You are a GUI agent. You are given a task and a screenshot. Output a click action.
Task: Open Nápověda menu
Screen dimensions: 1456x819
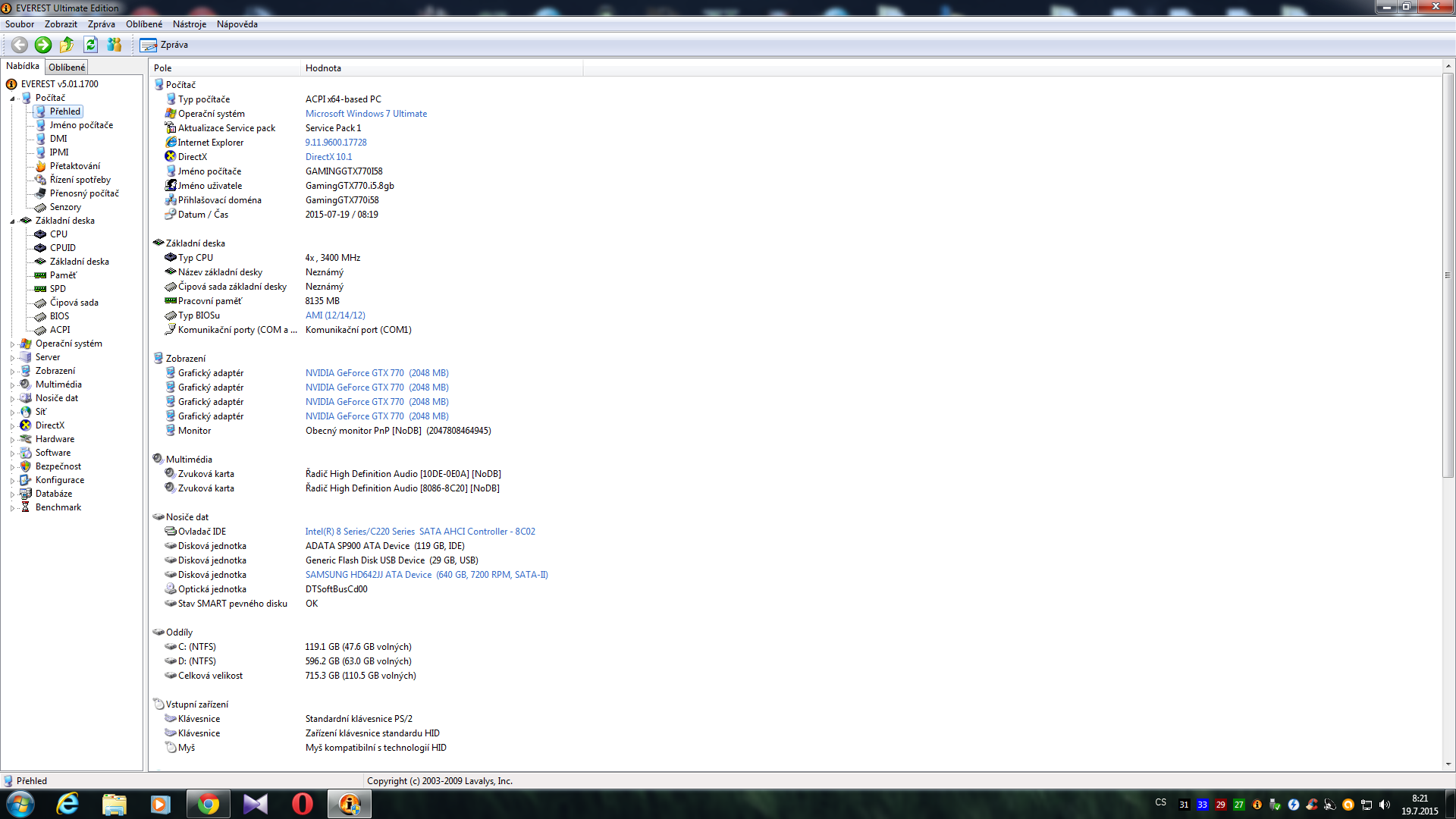[x=237, y=24]
